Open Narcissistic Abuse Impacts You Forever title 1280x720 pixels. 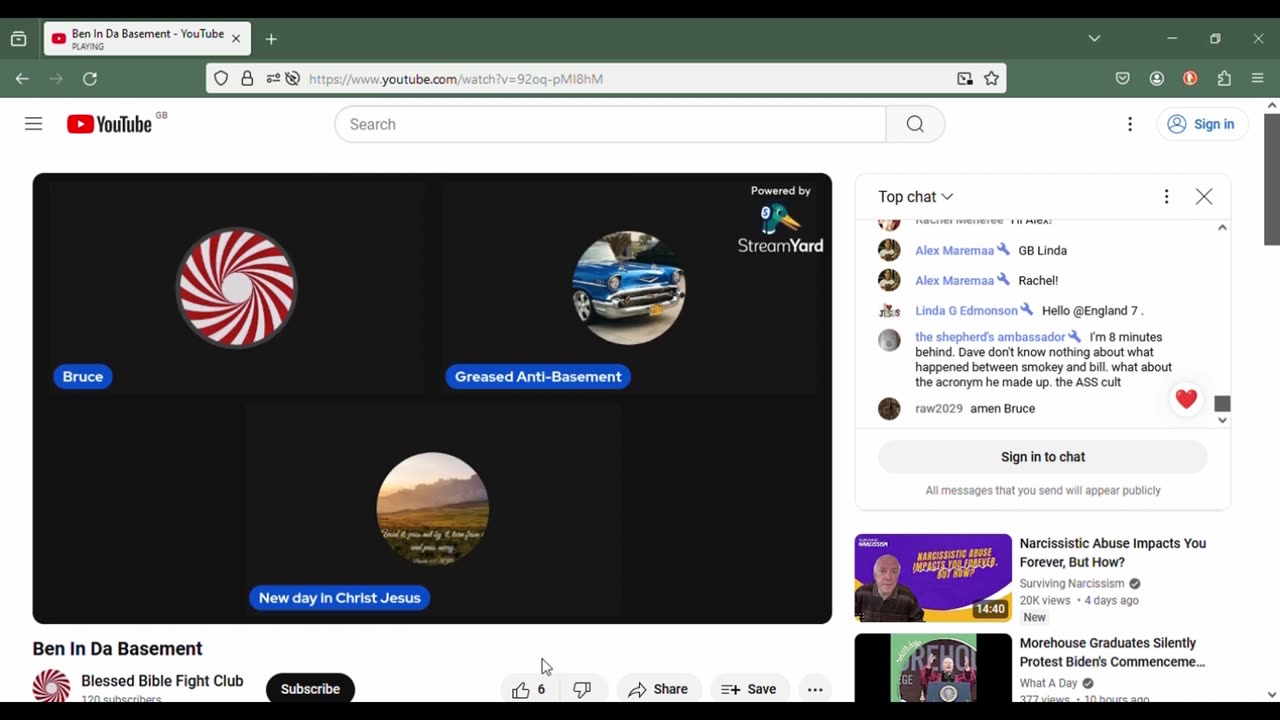pyautogui.click(x=1113, y=553)
